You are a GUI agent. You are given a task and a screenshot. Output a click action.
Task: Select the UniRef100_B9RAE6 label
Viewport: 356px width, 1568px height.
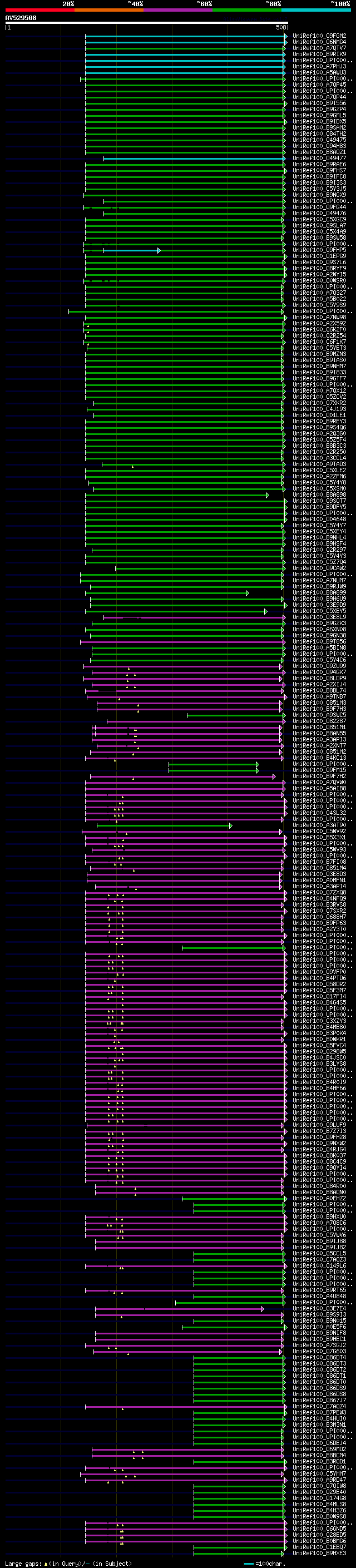click(x=319, y=164)
